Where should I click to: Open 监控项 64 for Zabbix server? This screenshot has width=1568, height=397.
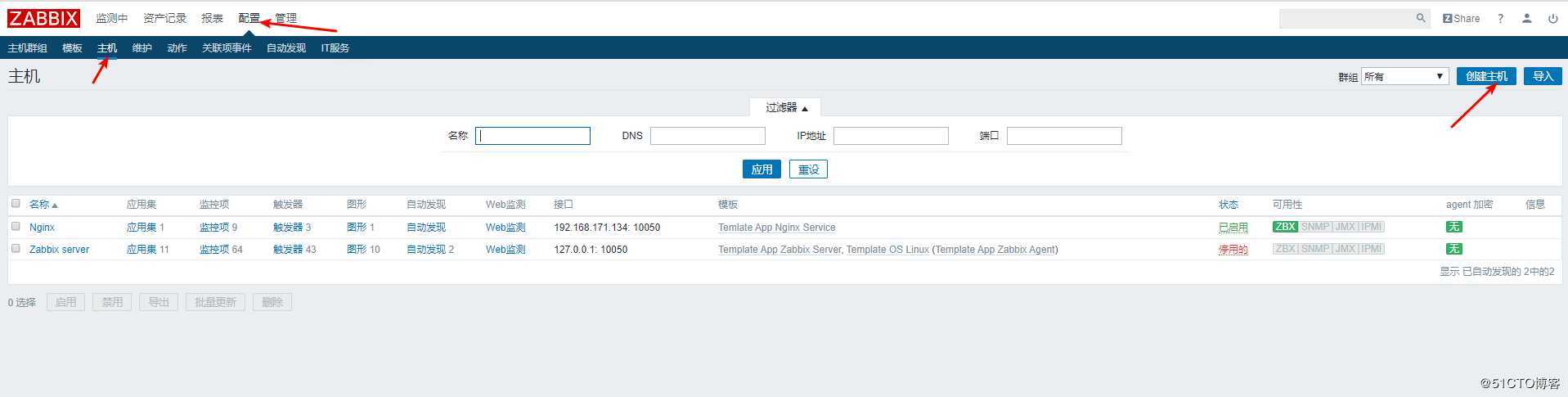click(214, 250)
